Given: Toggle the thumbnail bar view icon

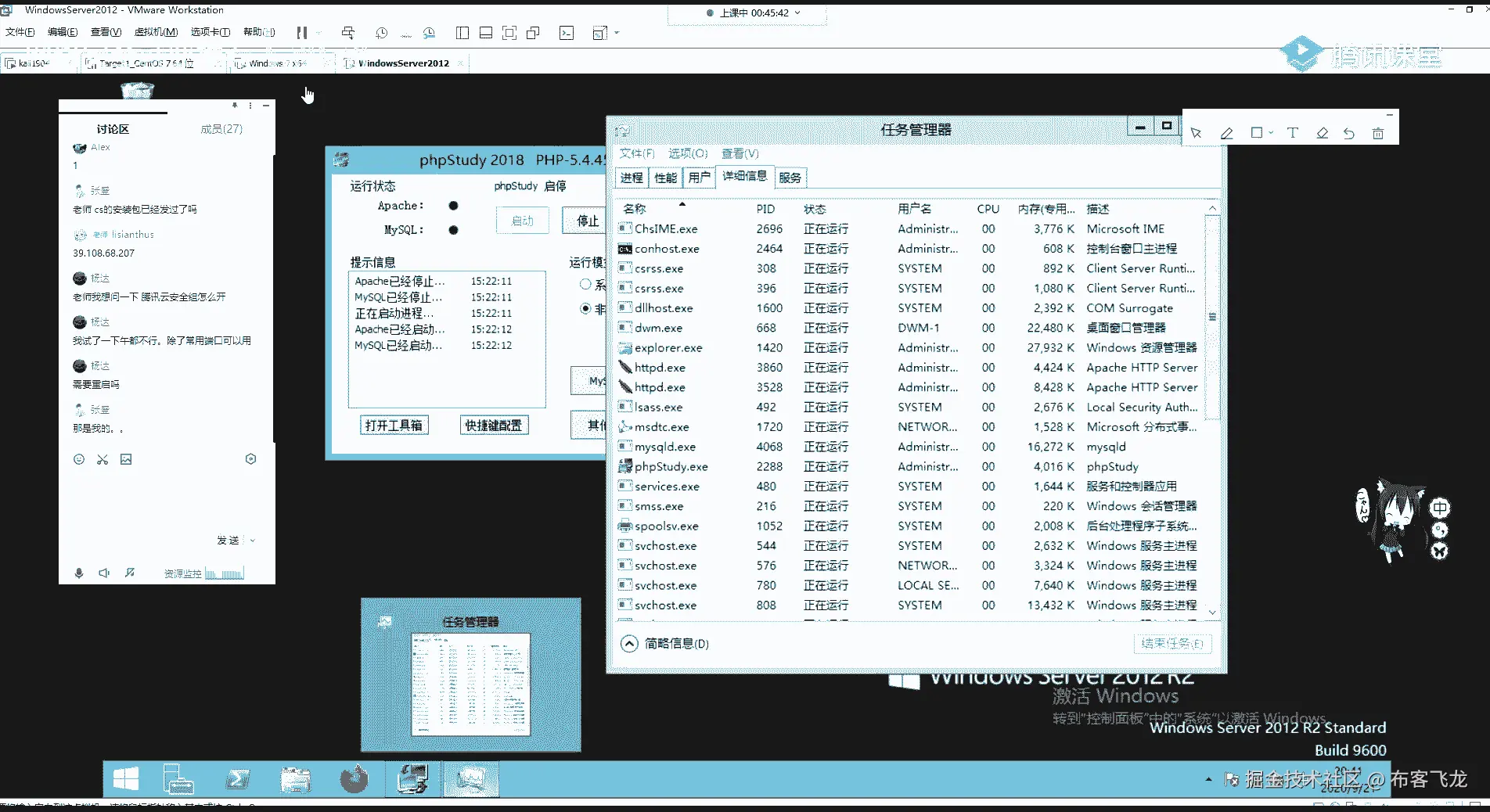Looking at the screenshot, I should coord(486,33).
